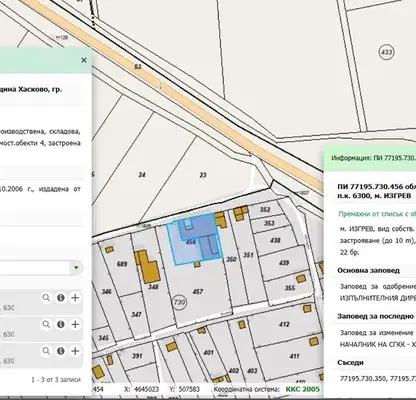
Task: Click parcel label 403 on the map
Action: pyautogui.click(x=252, y=371)
